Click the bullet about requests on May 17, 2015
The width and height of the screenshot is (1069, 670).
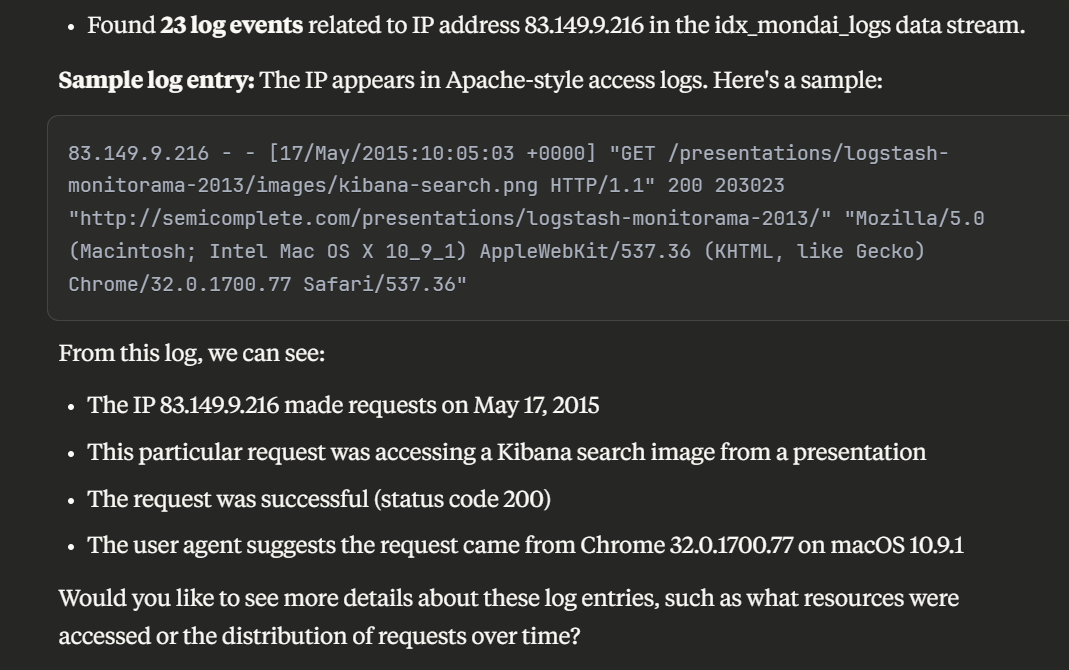click(x=343, y=406)
